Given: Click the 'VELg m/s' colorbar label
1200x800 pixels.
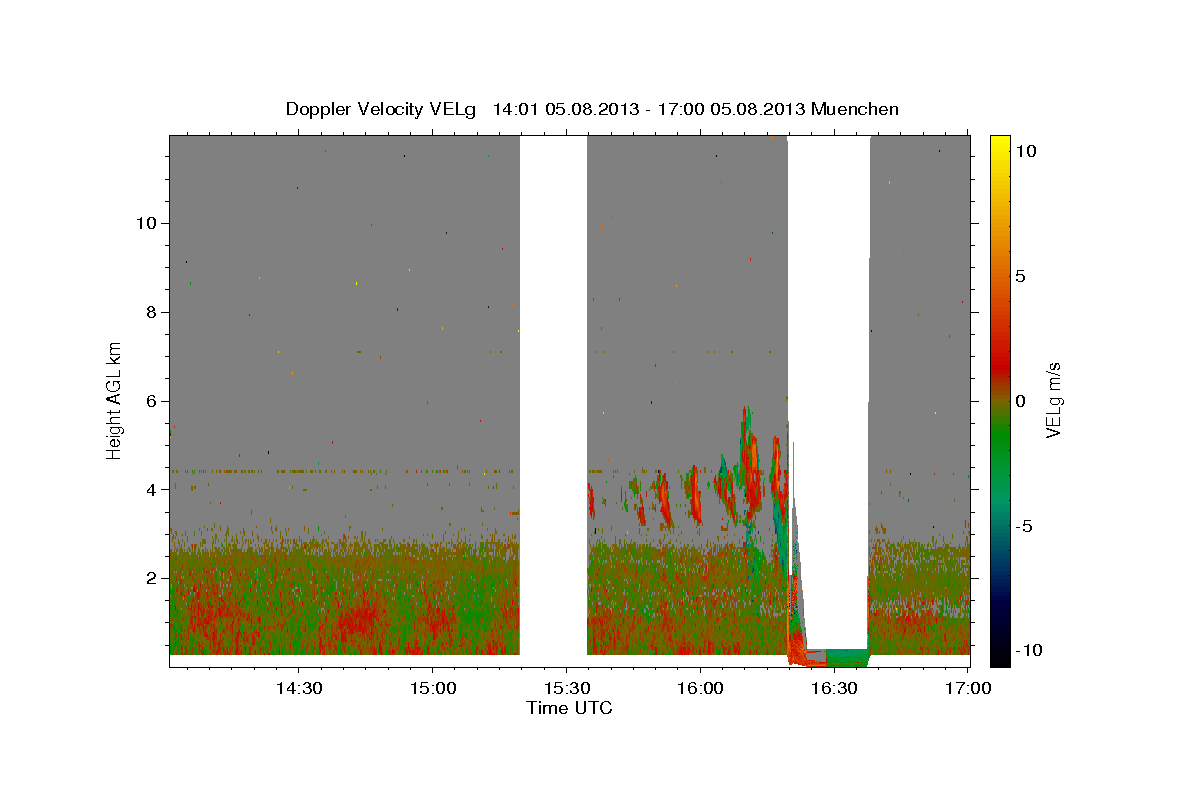Looking at the screenshot, I should tap(1053, 400).
